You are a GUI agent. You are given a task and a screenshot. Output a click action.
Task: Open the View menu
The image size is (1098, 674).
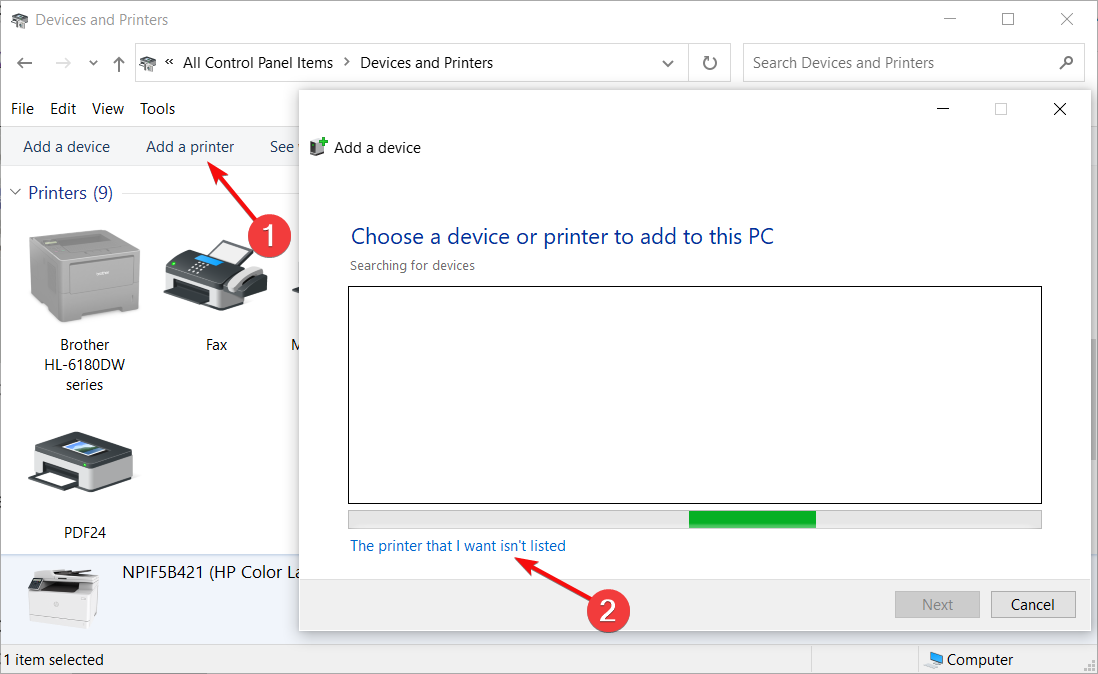click(108, 109)
